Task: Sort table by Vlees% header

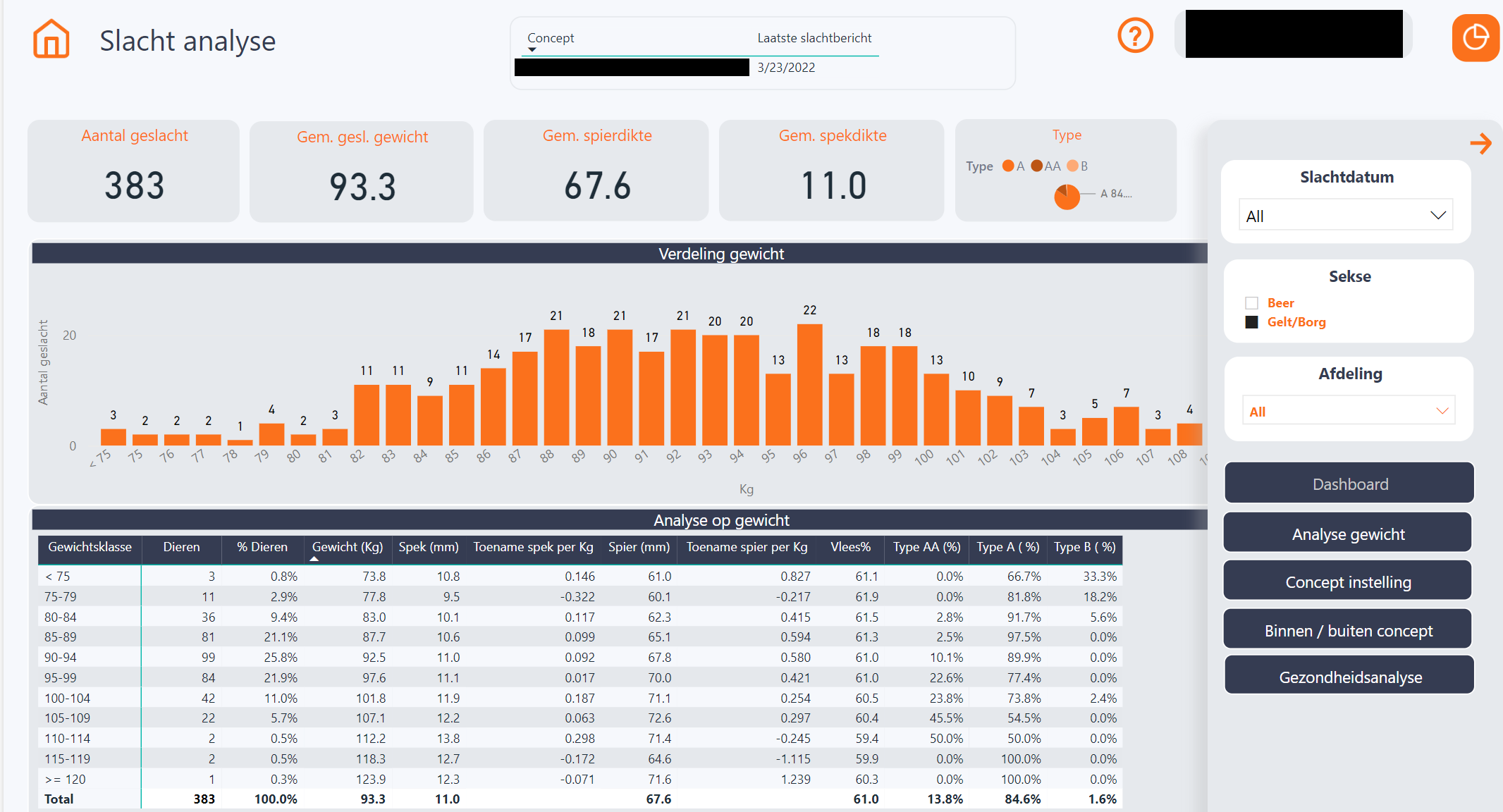Action: (850, 547)
